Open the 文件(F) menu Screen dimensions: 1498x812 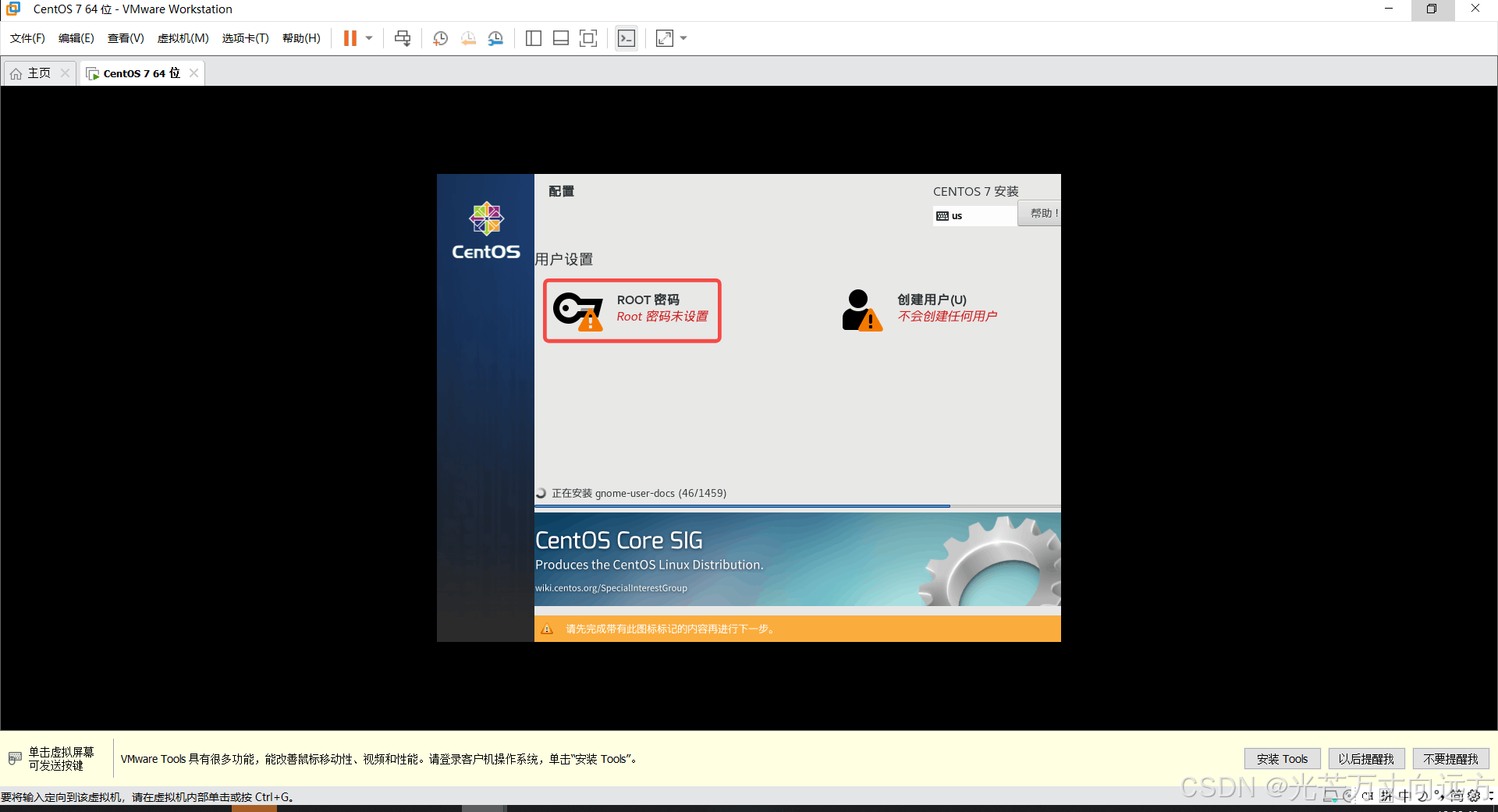coord(27,38)
